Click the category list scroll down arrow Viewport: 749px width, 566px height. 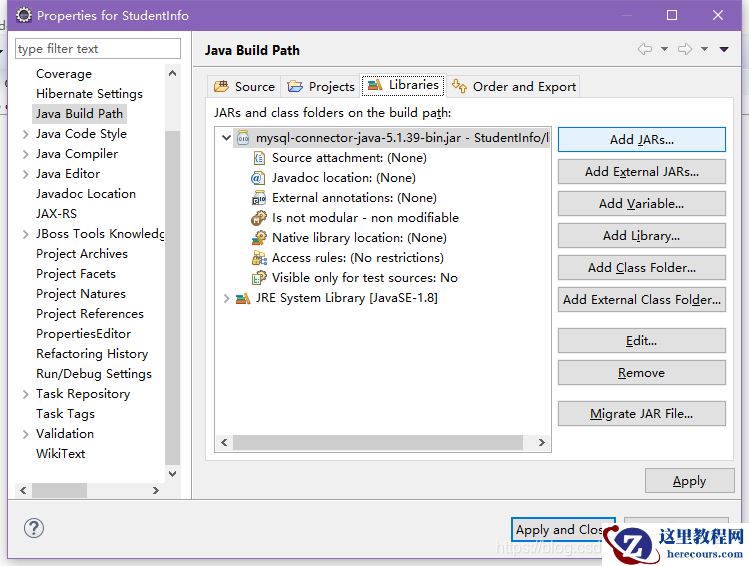pos(172,473)
